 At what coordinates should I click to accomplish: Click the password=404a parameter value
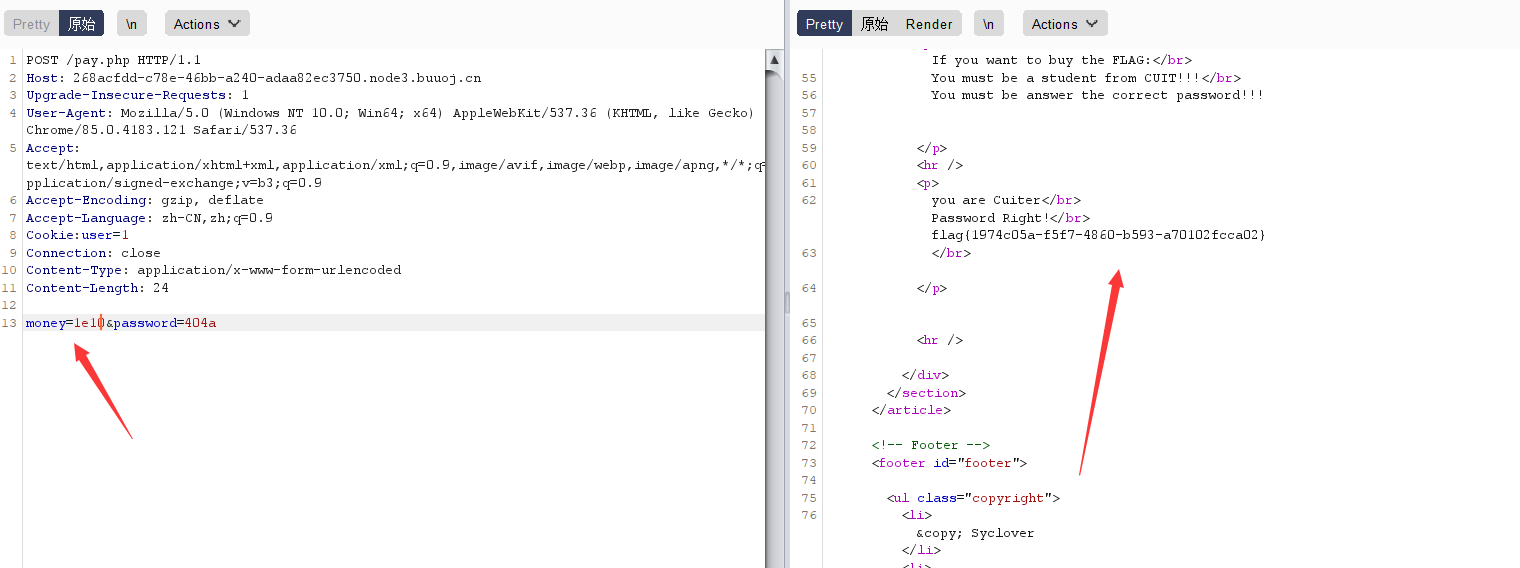[x=200, y=323]
